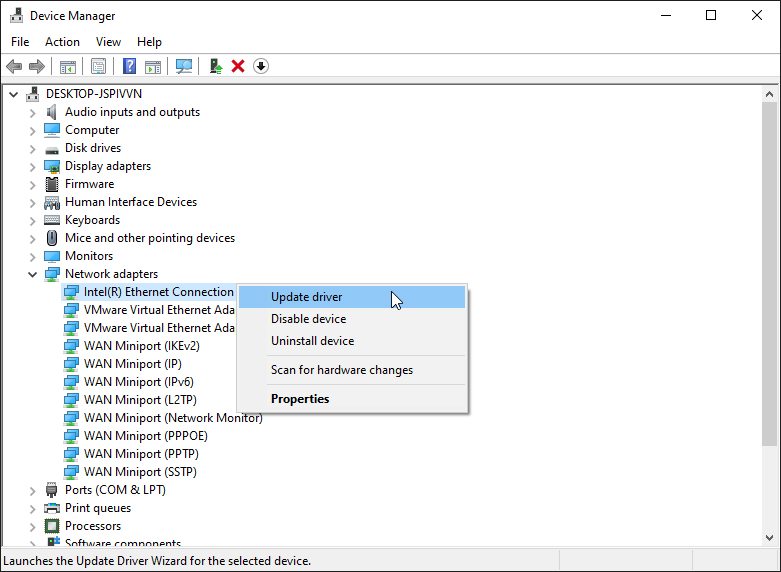This screenshot has width=781, height=572.
Task: Update device driver toolbar icon
Action: 216,66
